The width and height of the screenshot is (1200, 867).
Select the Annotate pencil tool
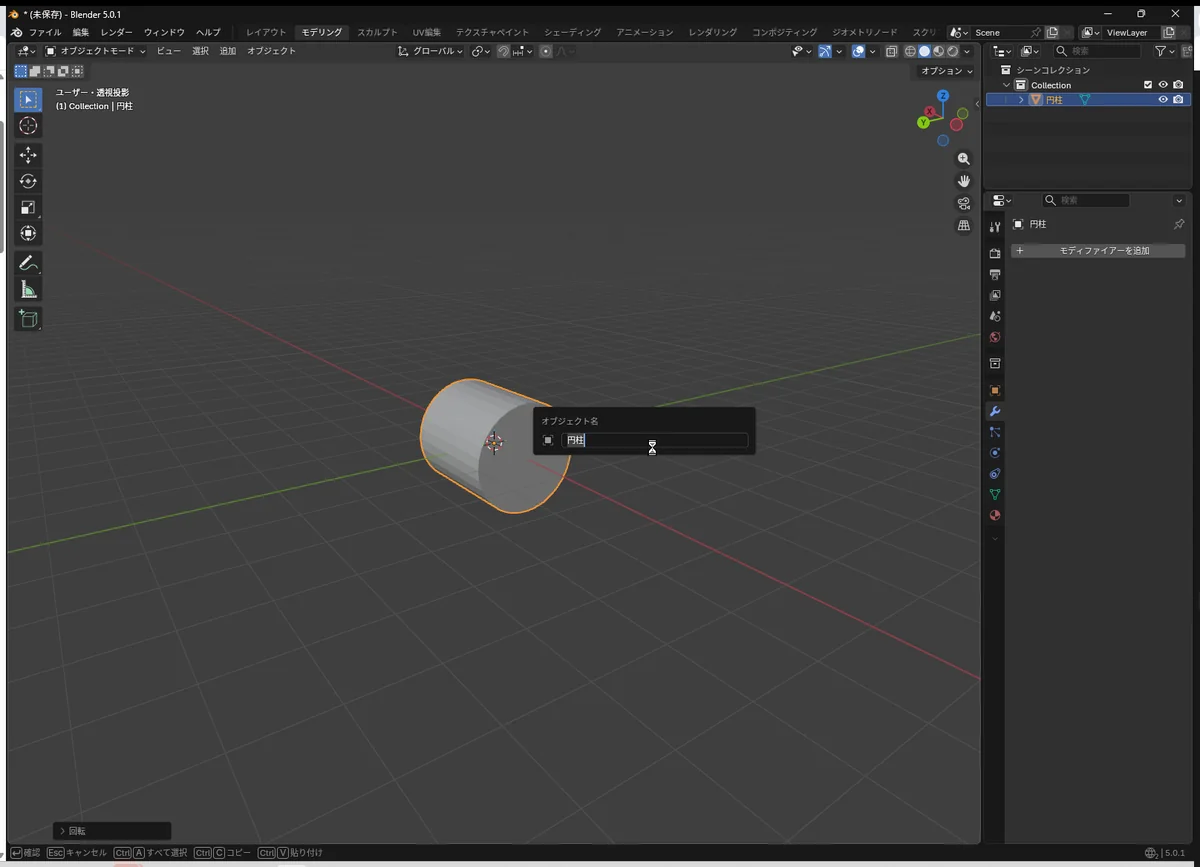pyautogui.click(x=28, y=264)
